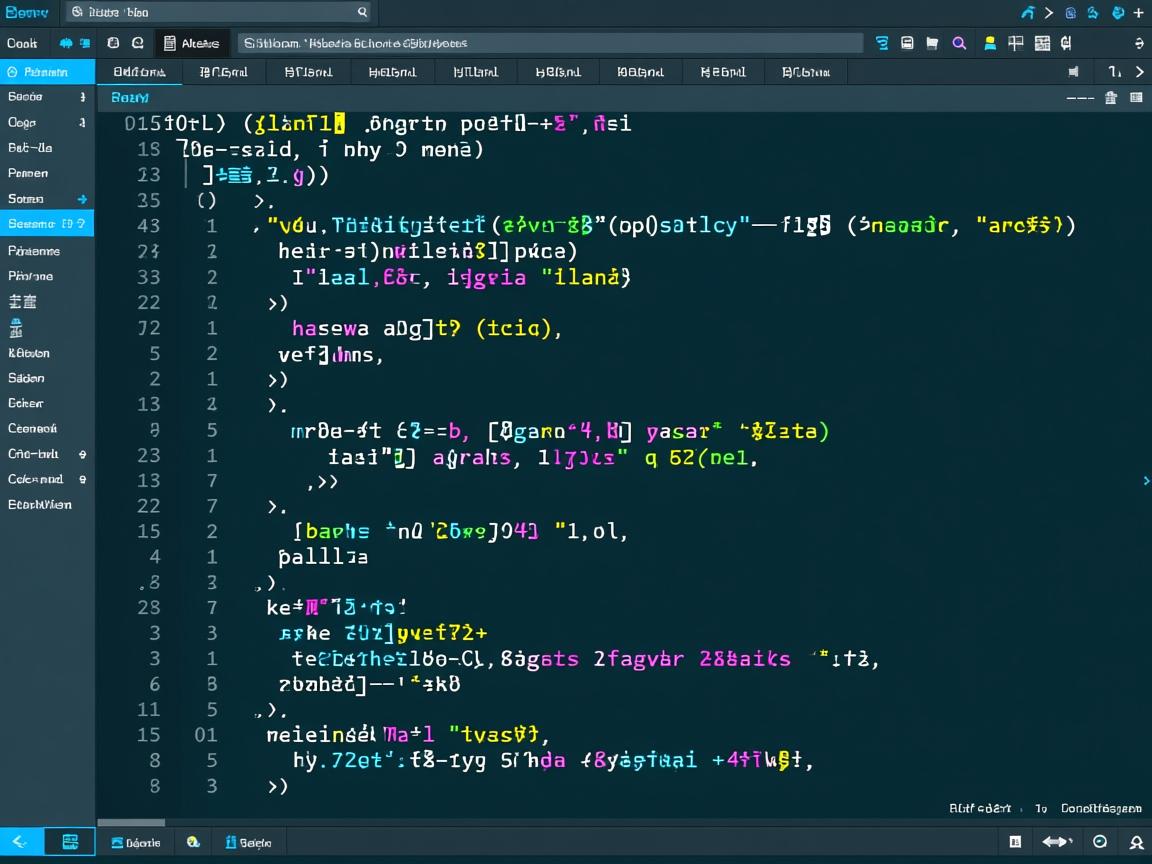Switch to the second editor tab
This screenshot has width=1152, height=864.
tap(223, 72)
